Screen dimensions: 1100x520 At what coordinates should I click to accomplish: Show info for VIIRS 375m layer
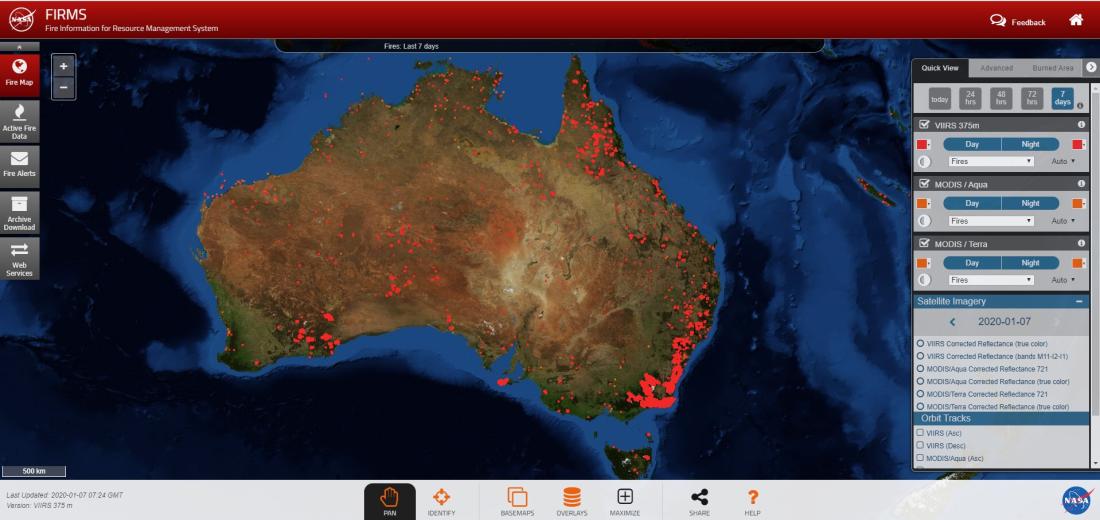coord(1081,125)
